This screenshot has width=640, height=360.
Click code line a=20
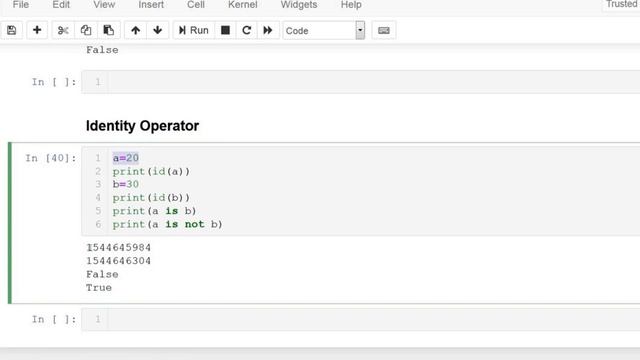tap(126, 158)
